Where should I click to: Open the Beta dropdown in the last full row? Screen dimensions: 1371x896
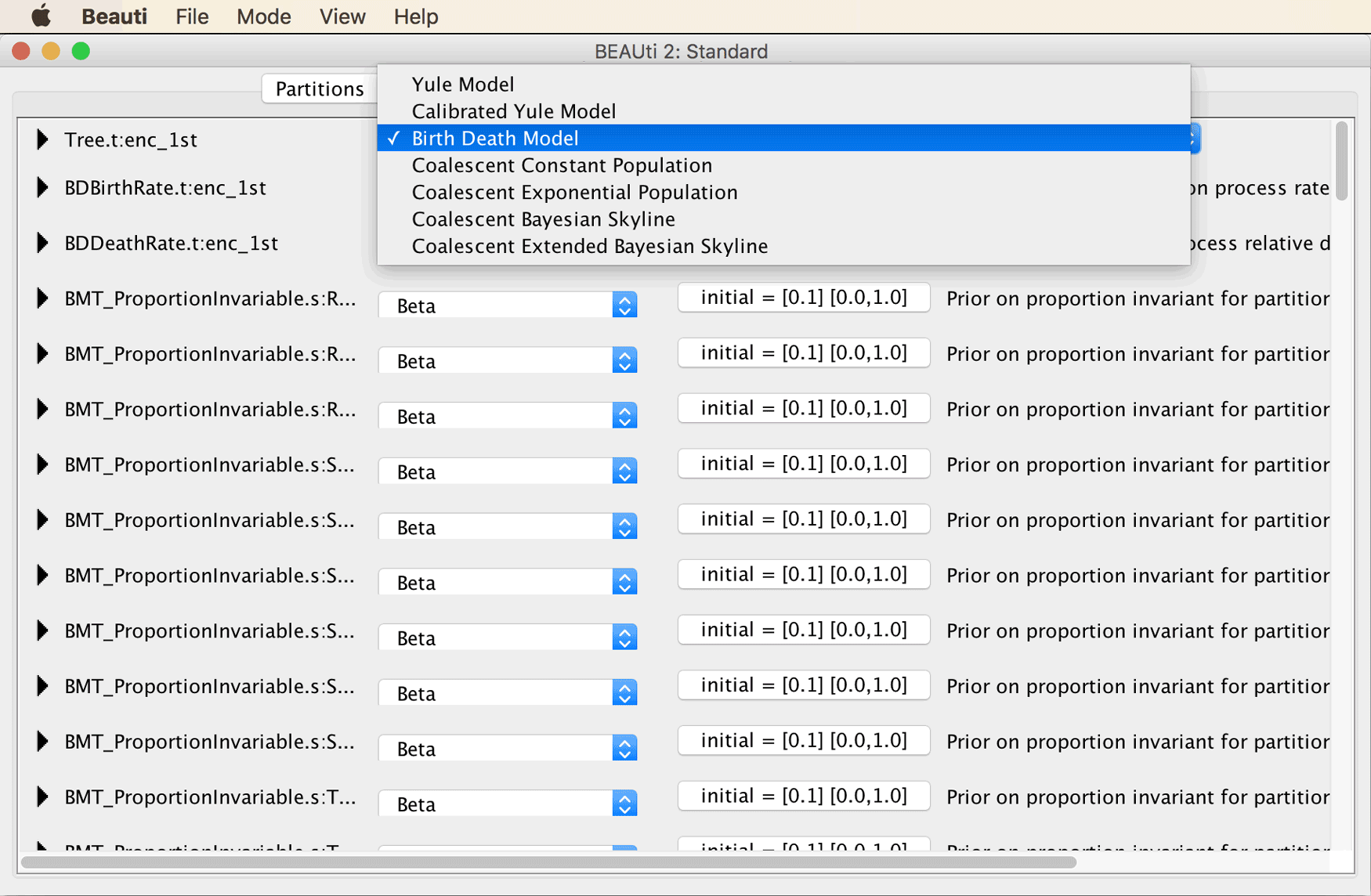tap(508, 804)
